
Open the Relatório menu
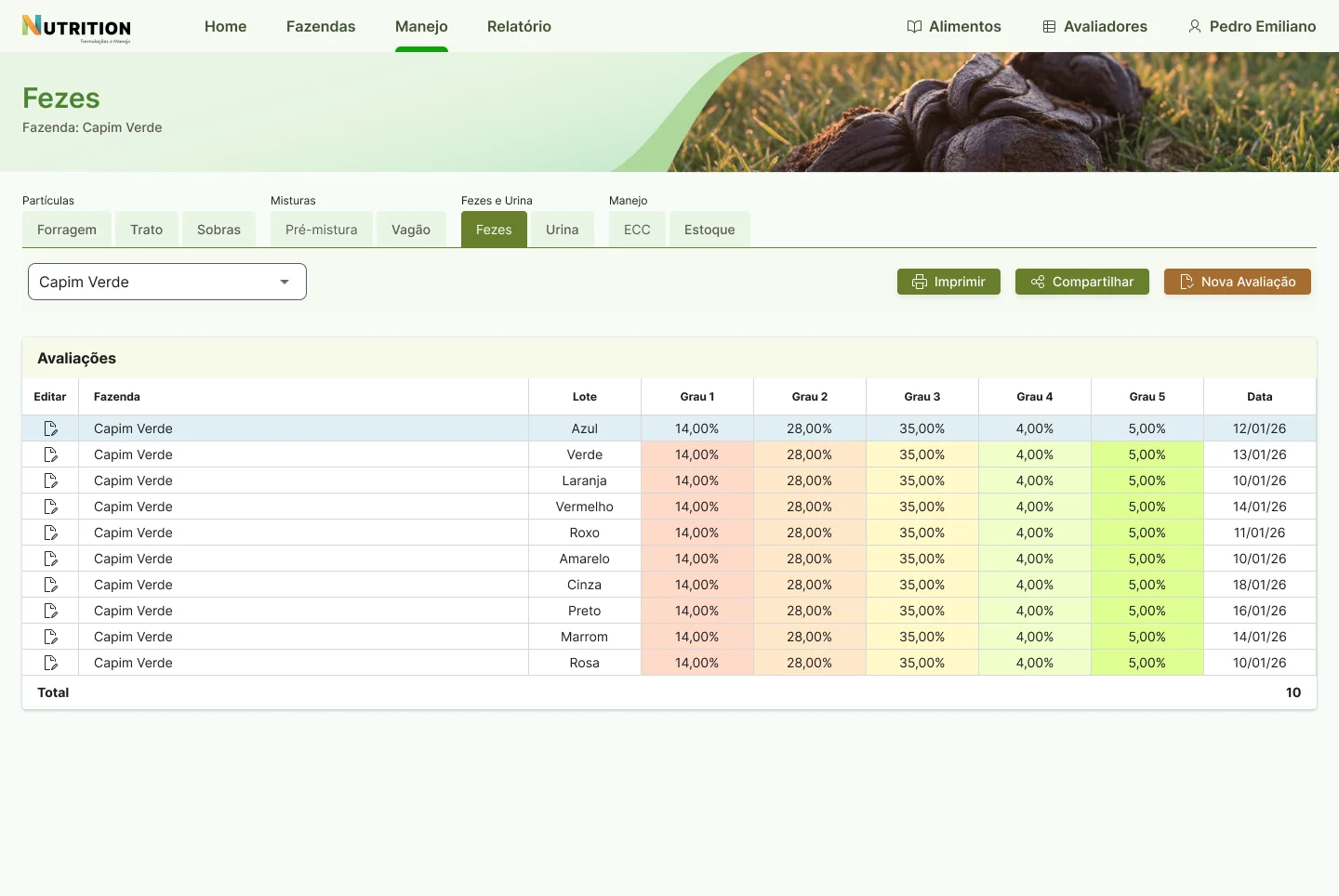click(519, 26)
